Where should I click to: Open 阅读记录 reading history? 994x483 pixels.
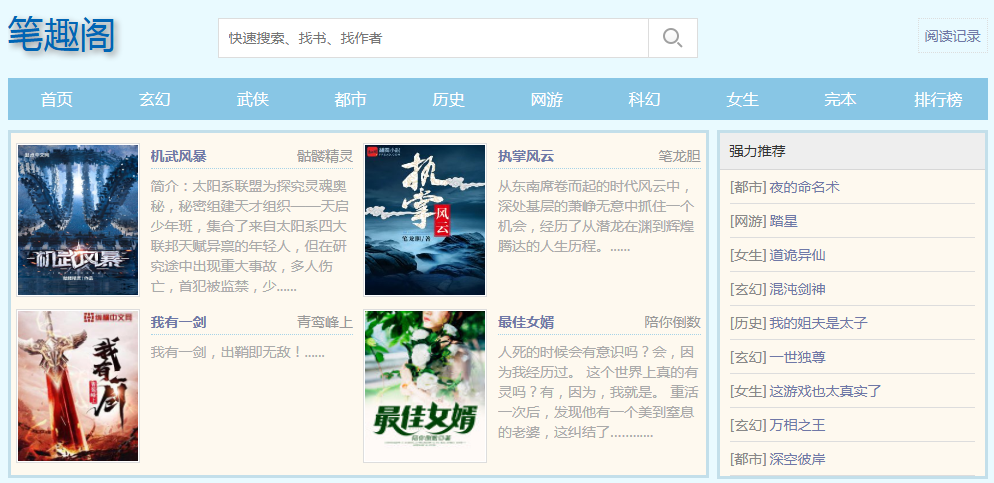(952, 36)
